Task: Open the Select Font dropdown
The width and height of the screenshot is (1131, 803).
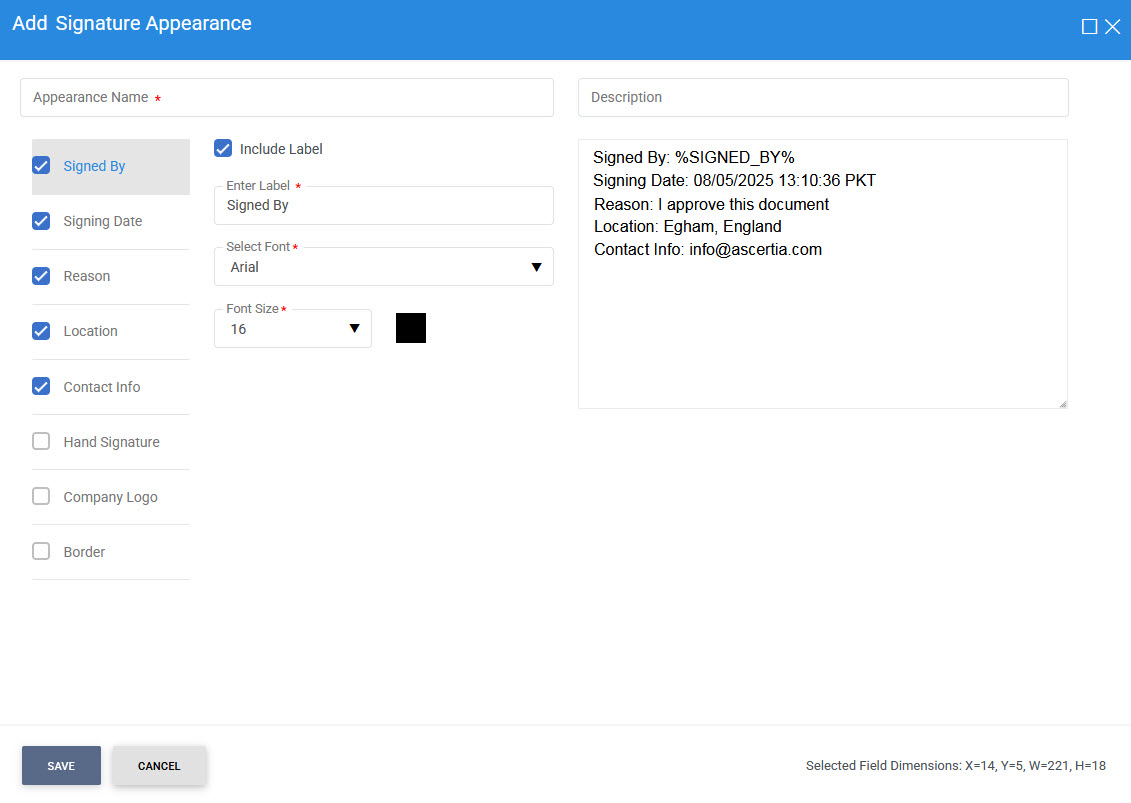Action: [x=383, y=267]
